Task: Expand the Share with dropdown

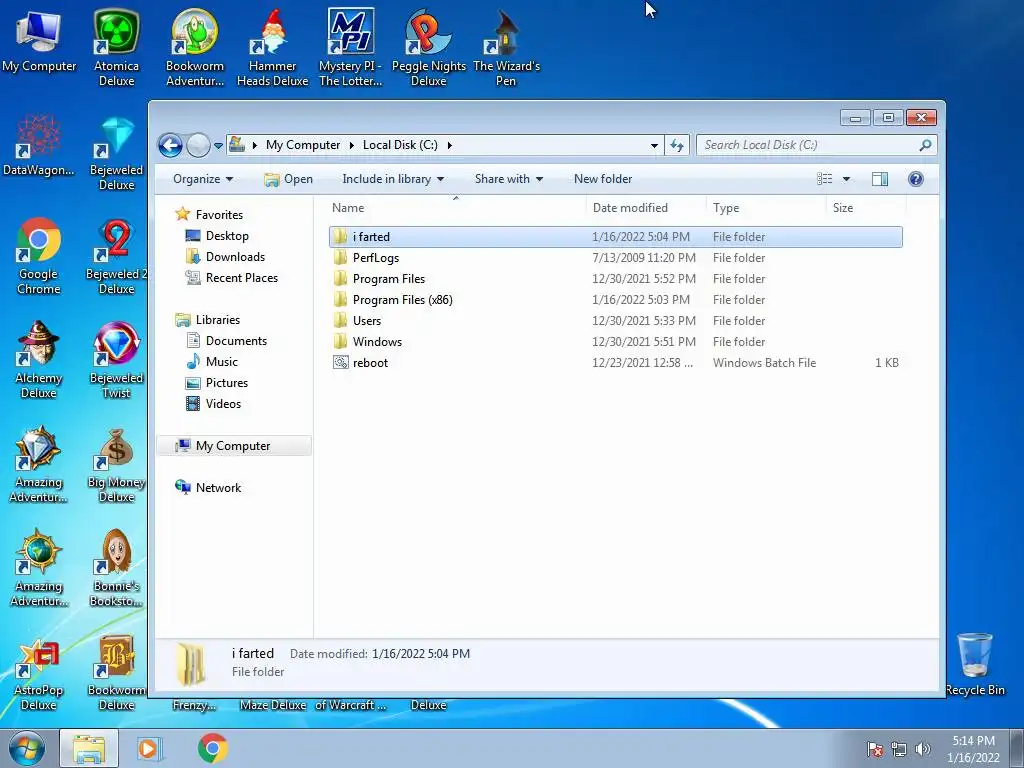Action: click(x=509, y=179)
